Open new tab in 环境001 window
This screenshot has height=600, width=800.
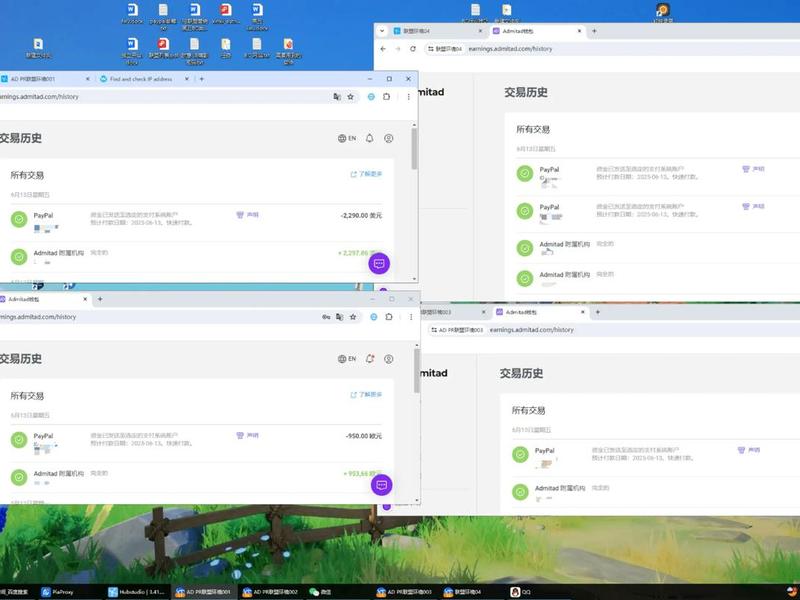click(202, 79)
